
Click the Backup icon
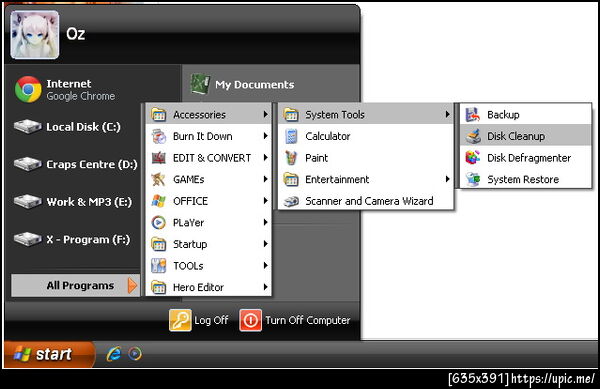tap(473, 114)
